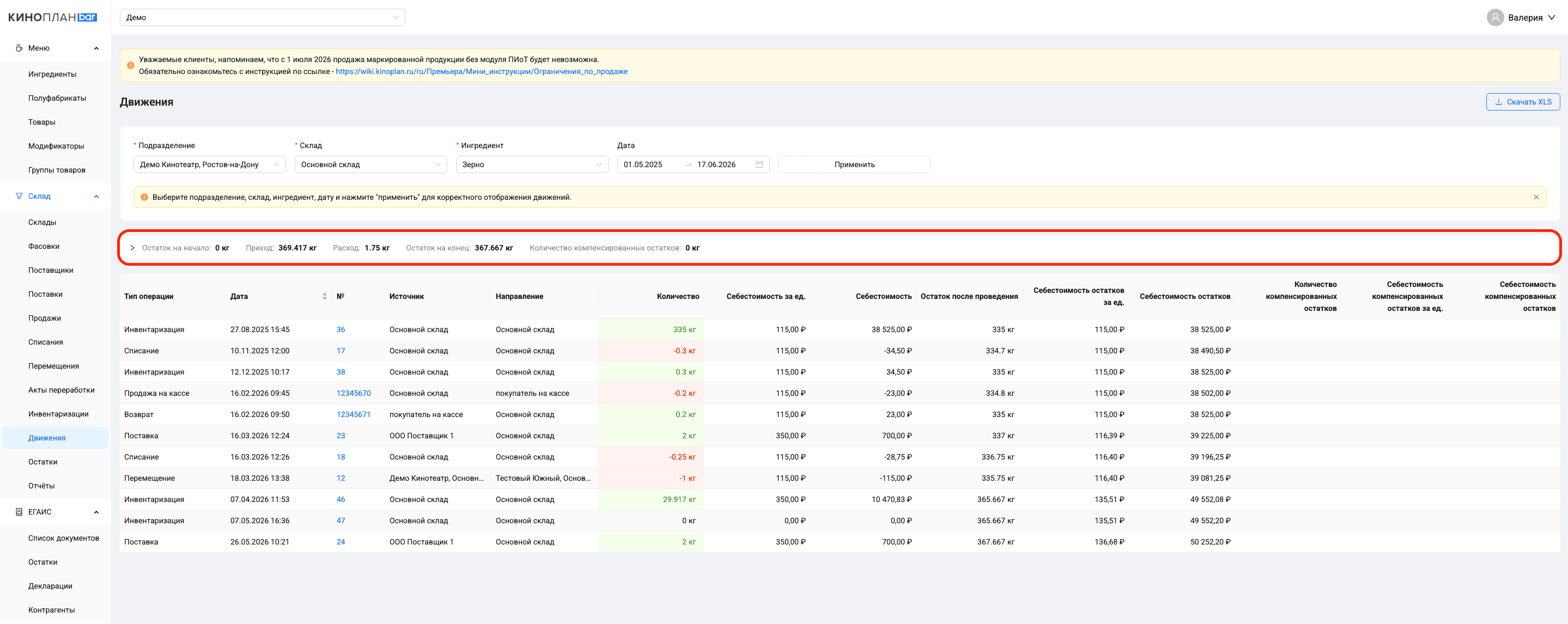Click the Меню cup icon in sidebar
The image size is (1568, 624).
click(x=19, y=48)
